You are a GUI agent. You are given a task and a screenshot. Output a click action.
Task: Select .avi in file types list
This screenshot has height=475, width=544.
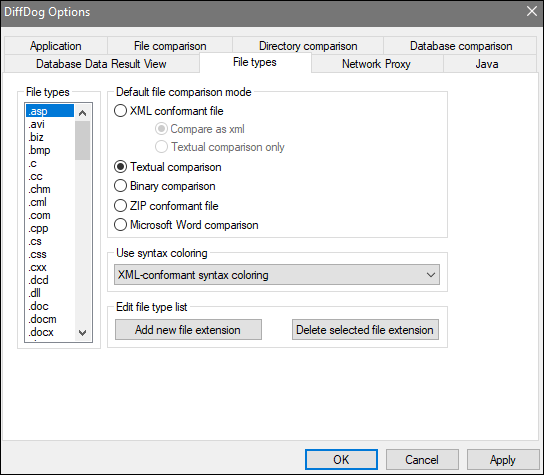[50, 124]
